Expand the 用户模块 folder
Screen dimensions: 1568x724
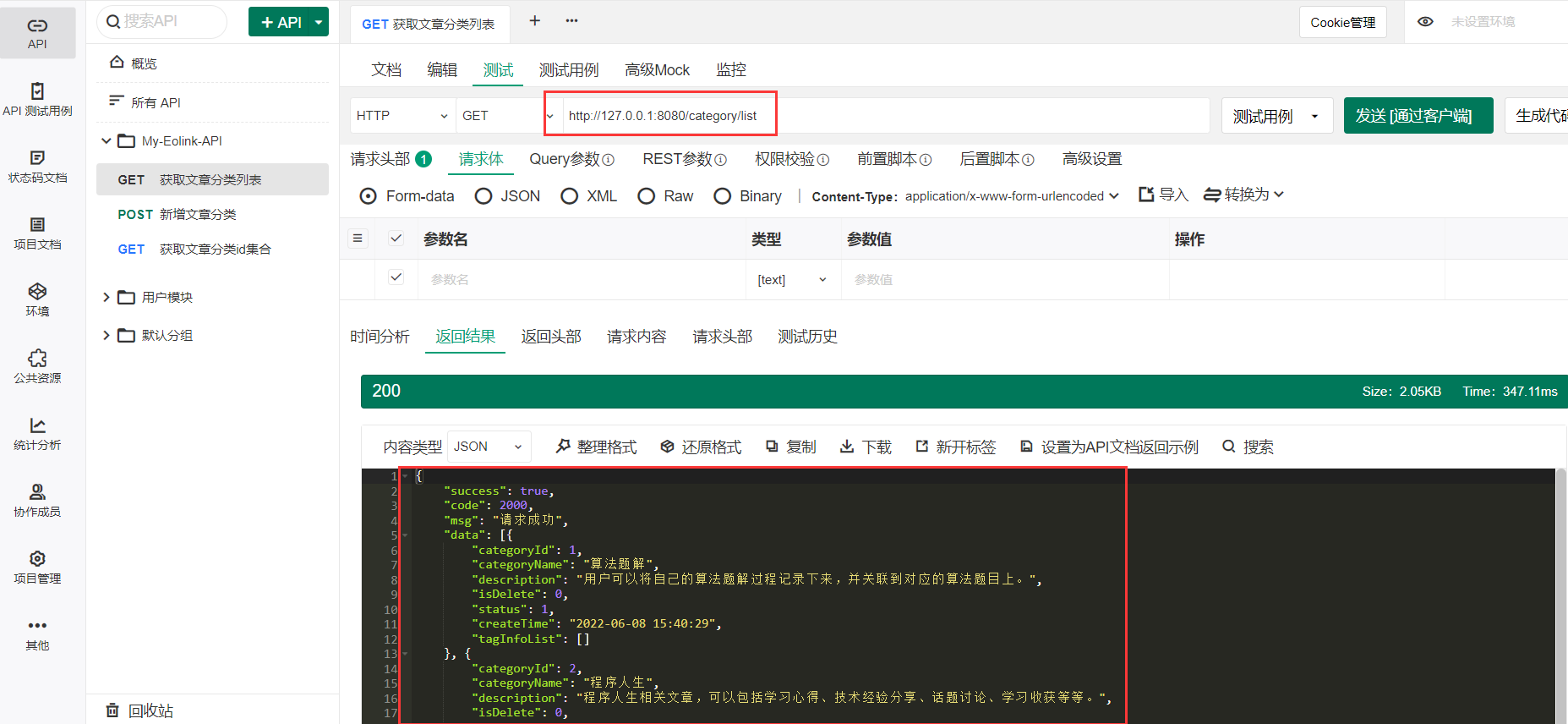[107, 297]
